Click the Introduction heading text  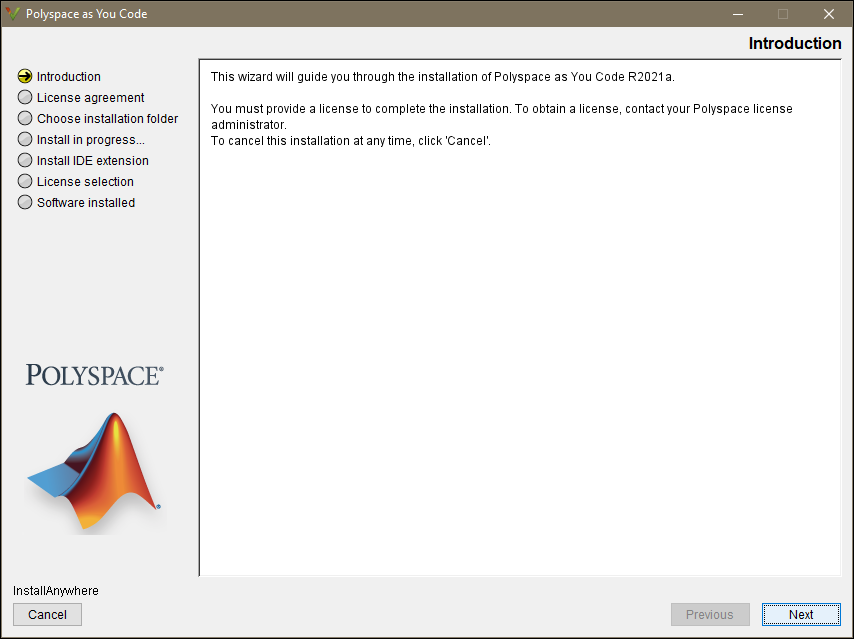click(x=795, y=43)
